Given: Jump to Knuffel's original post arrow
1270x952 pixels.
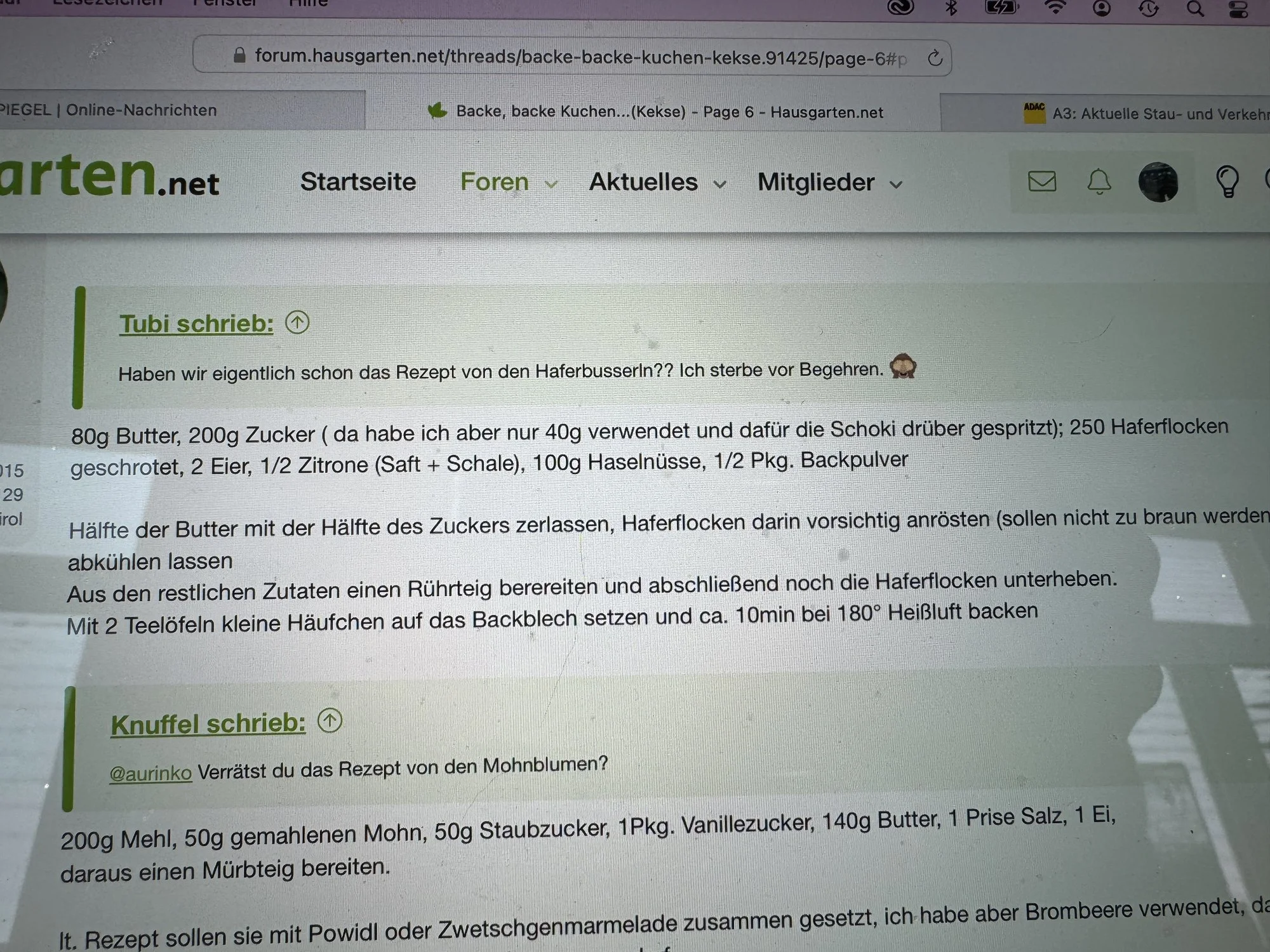Looking at the screenshot, I should coord(330,720).
